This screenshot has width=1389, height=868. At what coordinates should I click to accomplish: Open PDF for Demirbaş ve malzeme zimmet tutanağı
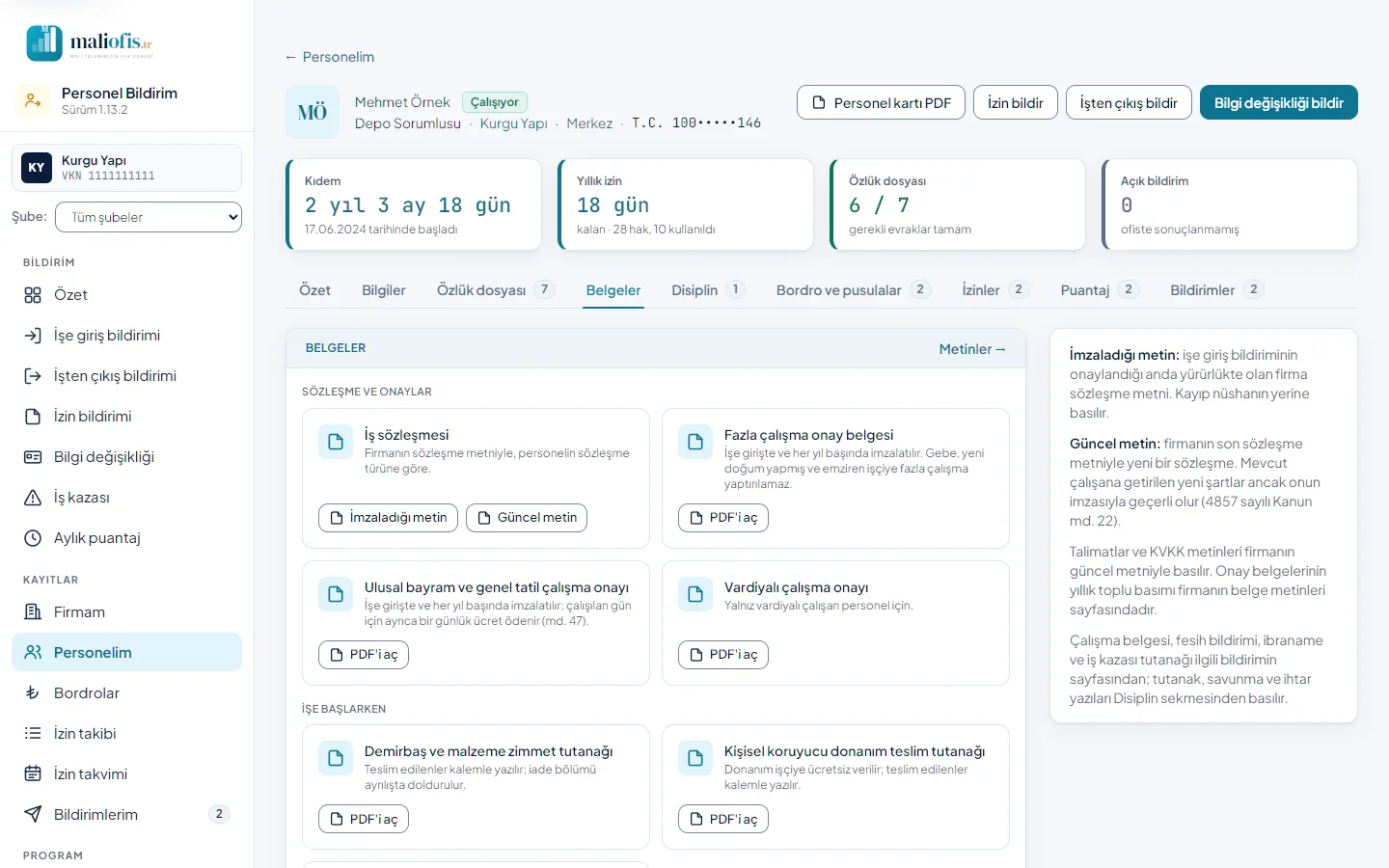(364, 819)
